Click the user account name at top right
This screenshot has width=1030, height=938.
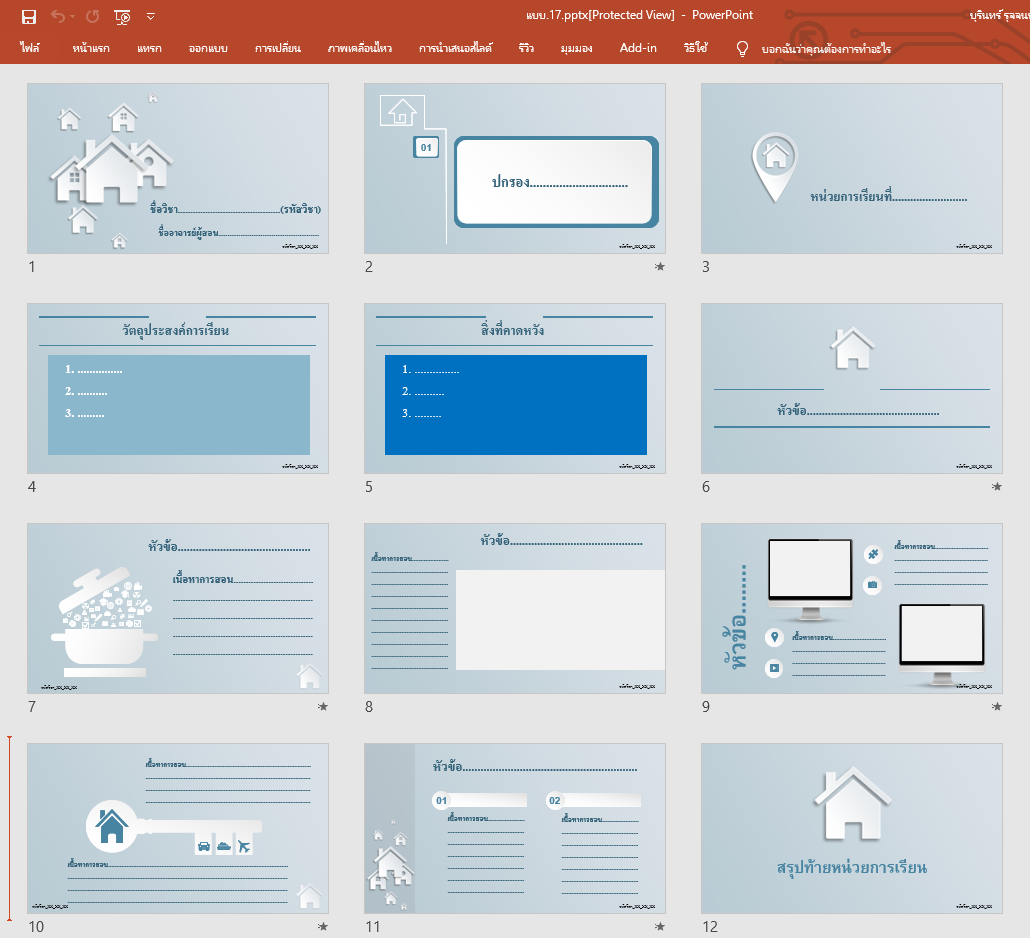(x=998, y=16)
